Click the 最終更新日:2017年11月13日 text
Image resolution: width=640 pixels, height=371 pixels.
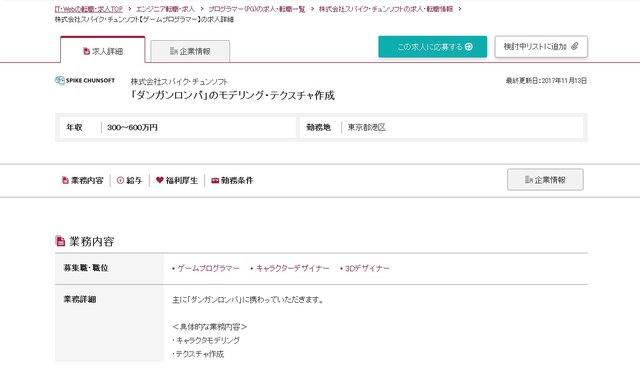tap(546, 81)
